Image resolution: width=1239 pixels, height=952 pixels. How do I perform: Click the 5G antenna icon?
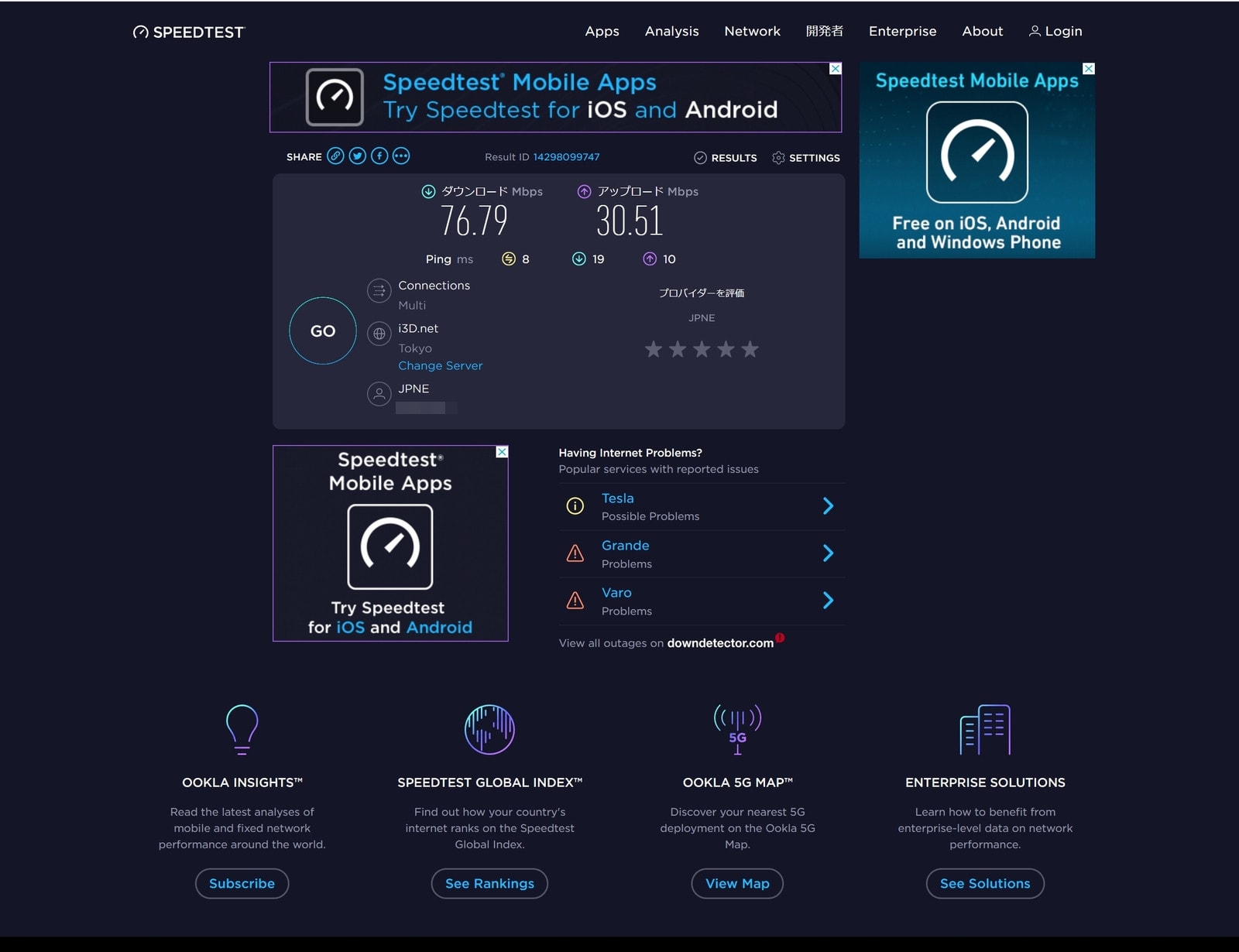coord(737,729)
